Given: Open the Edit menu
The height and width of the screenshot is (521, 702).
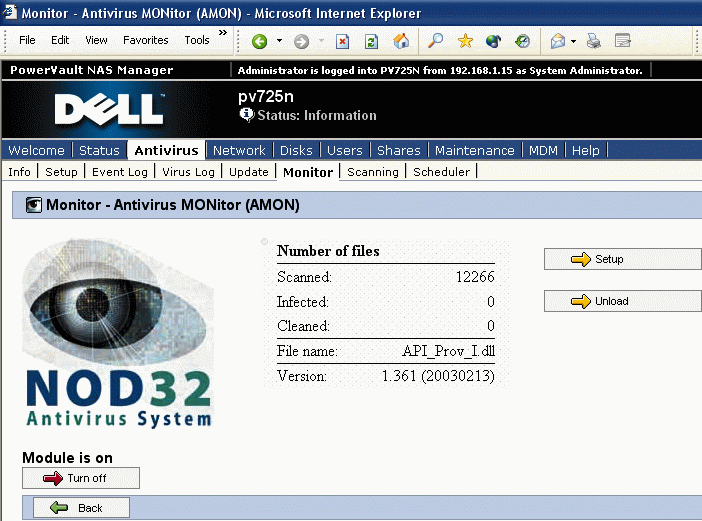Looking at the screenshot, I should pyautogui.click(x=60, y=40).
